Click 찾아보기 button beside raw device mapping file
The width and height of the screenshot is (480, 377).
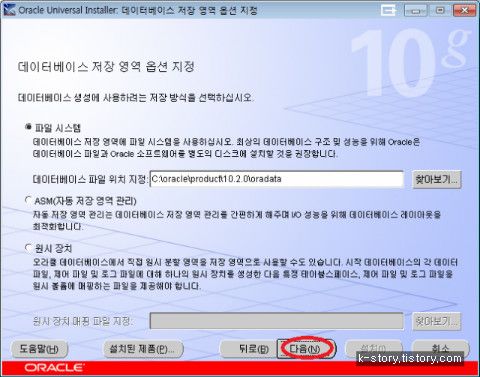click(437, 321)
